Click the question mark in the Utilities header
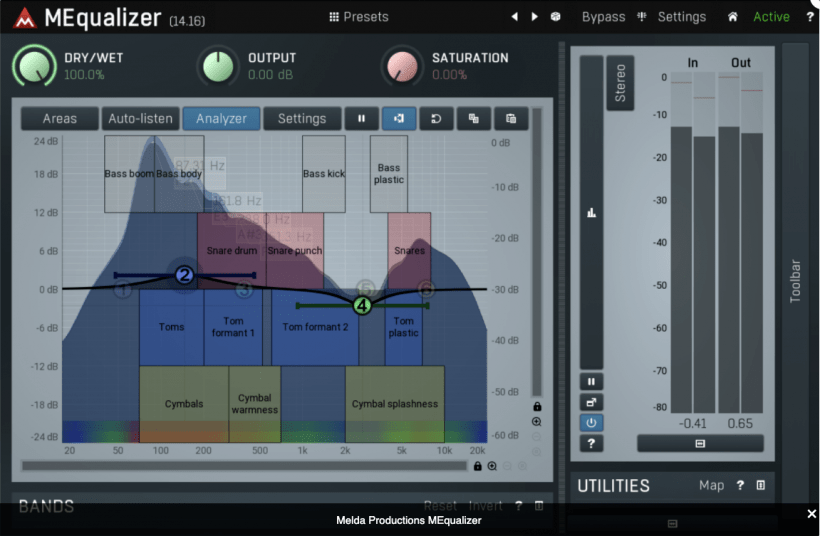 pyautogui.click(x=740, y=485)
